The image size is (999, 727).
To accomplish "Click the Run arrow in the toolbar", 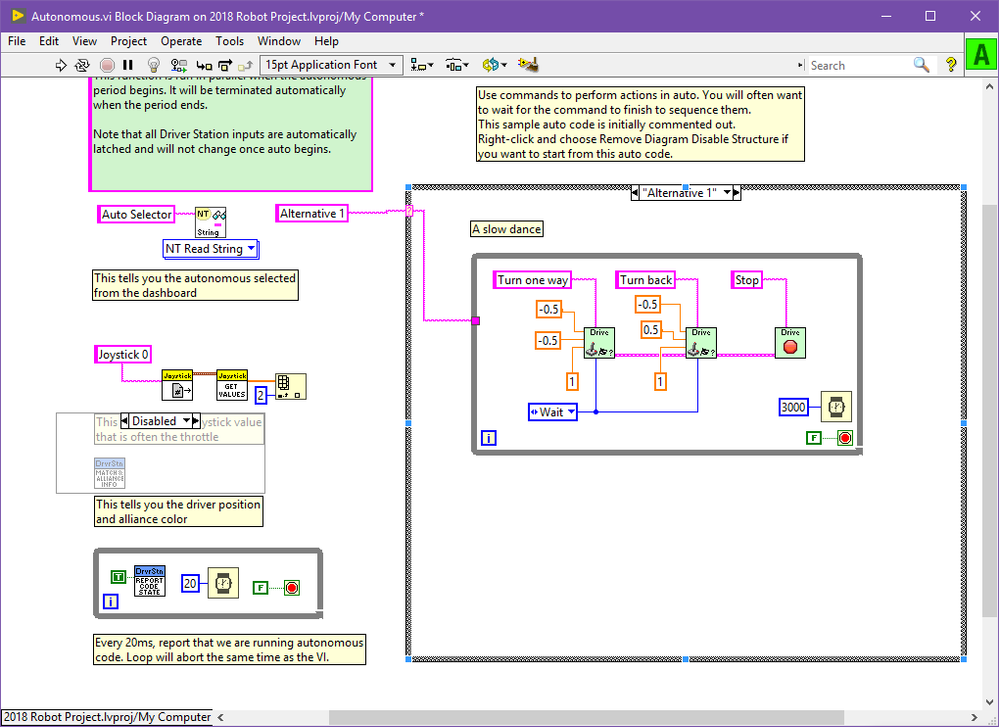I will point(61,65).
